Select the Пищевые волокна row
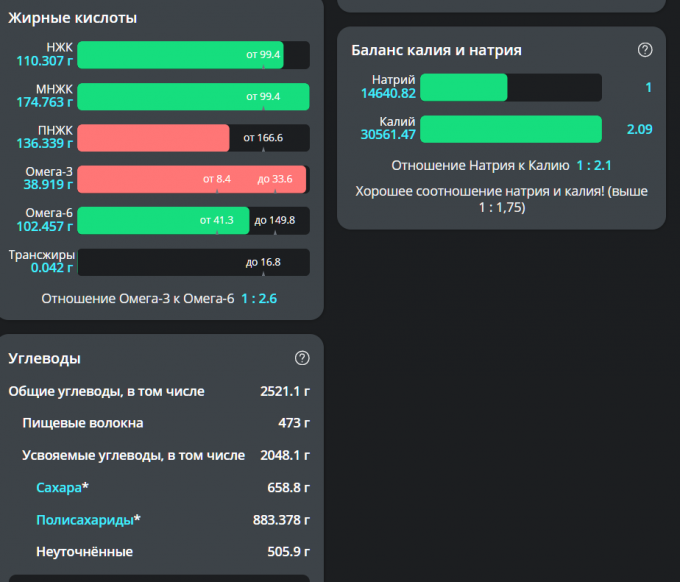Image resolution: width=680 pixels, height=582 pixels. click(158, 423)
